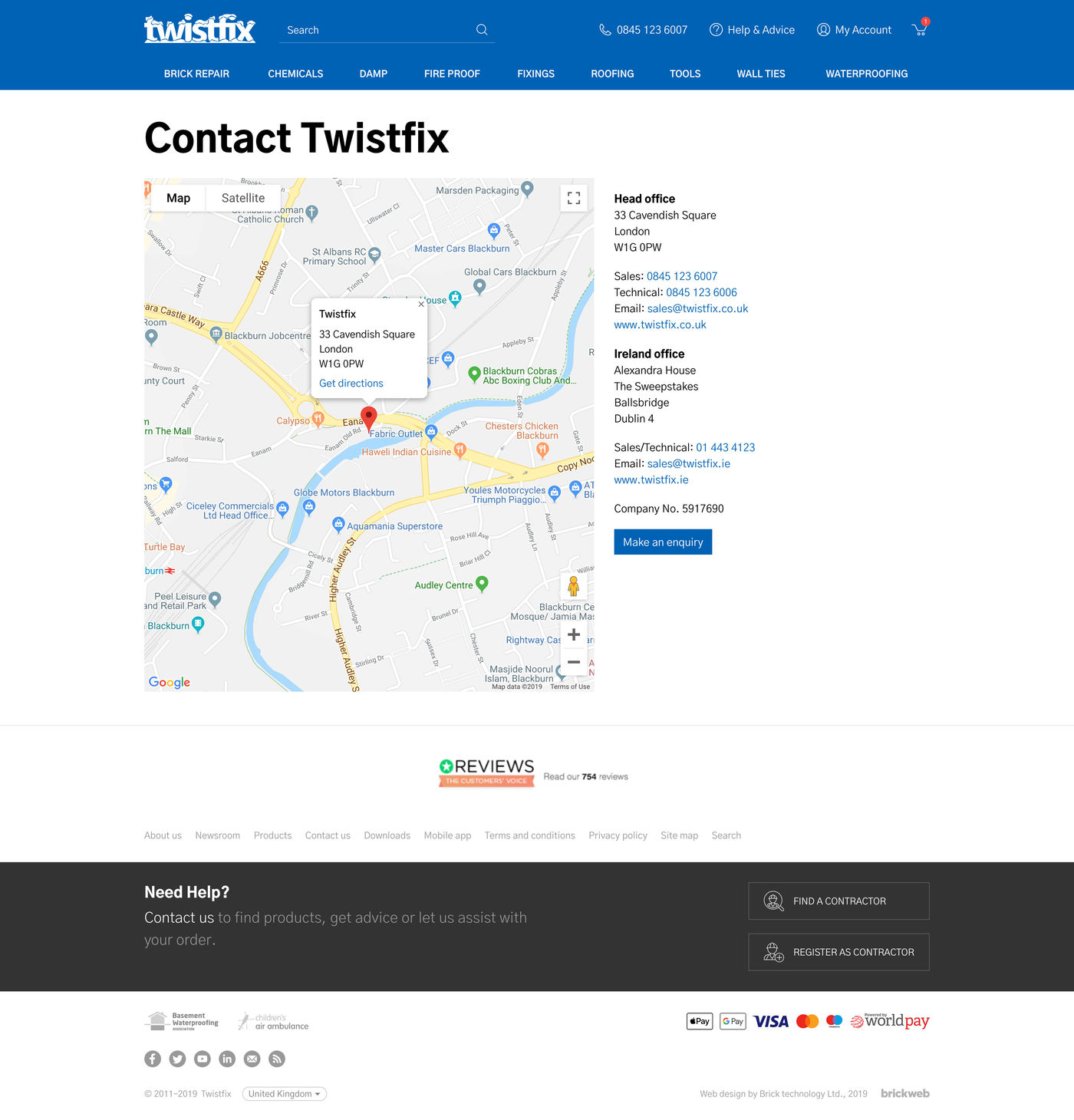Open the shopping cart icon
This screenshot has width=1074, height=1120.
(x=919, y=30)
